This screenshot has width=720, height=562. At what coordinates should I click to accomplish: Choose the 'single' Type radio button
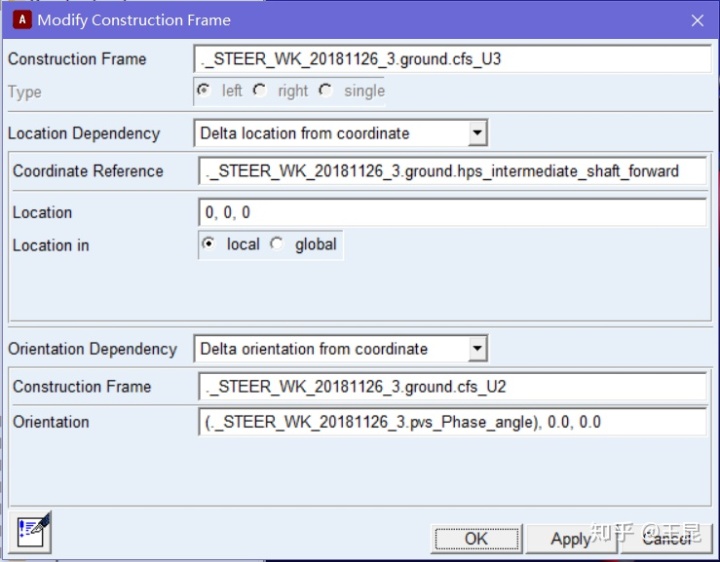[326, 90]
